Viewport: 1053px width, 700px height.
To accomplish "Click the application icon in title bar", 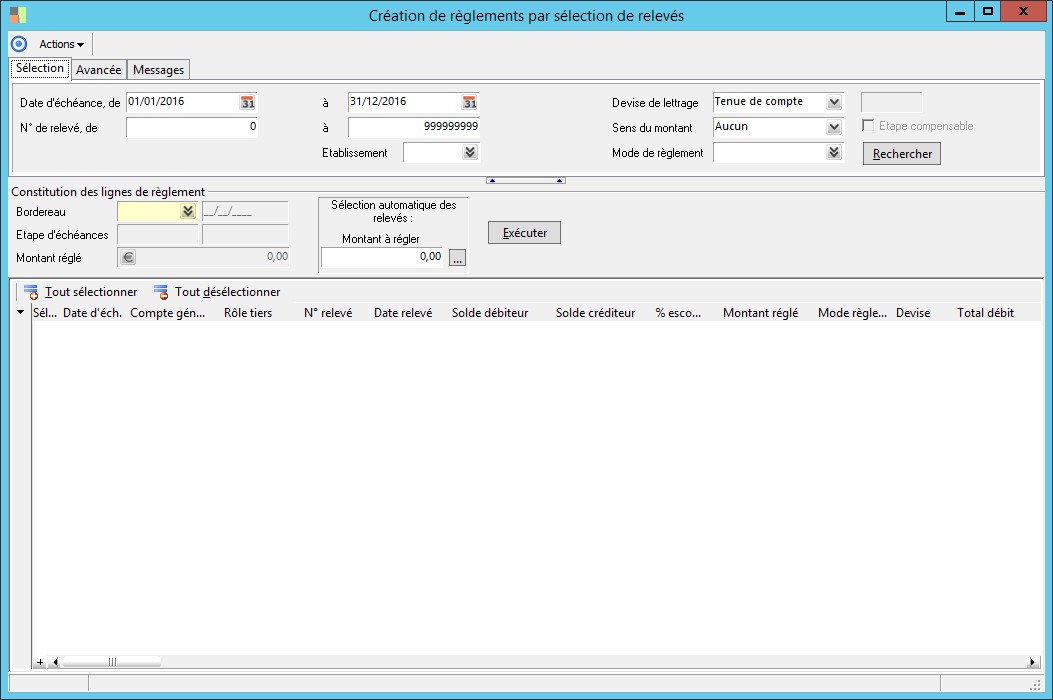I will 18,15.
